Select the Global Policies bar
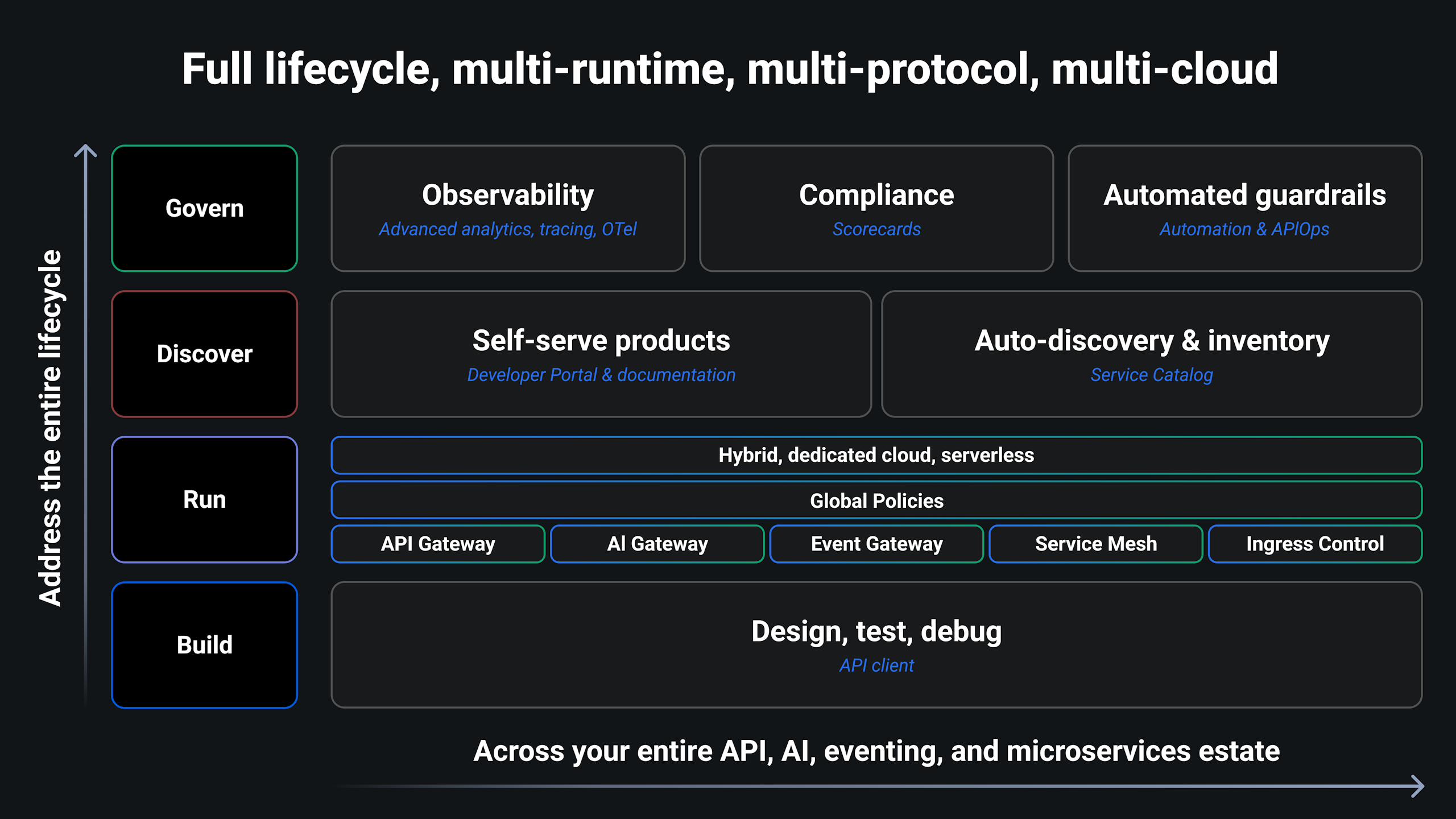The width and height of the screenshot is (1456, 819). pyautogui.click(x=876, y=500)
